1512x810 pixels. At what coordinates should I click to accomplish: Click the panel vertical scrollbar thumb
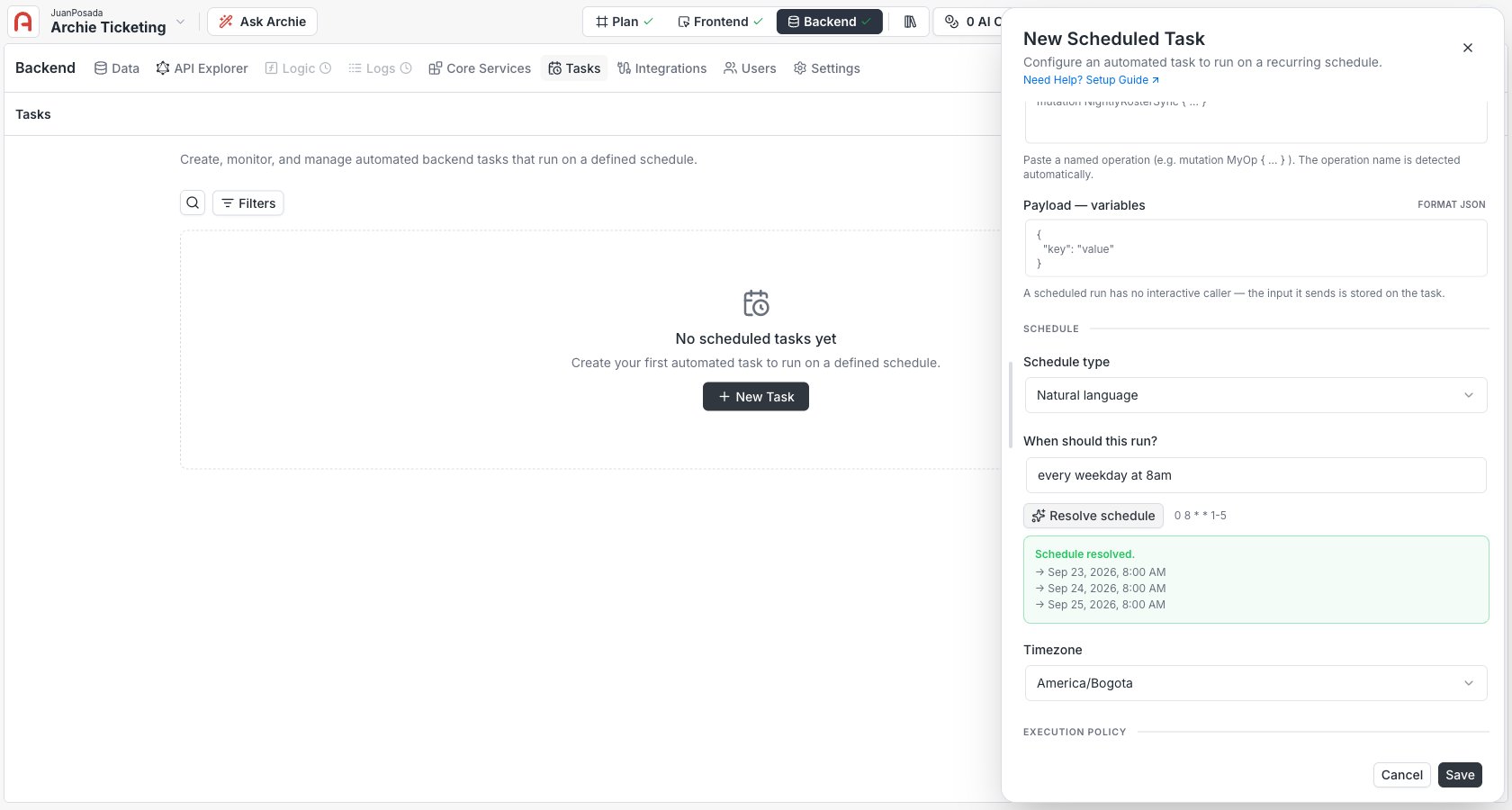pyautogui.click(x=1011, y=405)
